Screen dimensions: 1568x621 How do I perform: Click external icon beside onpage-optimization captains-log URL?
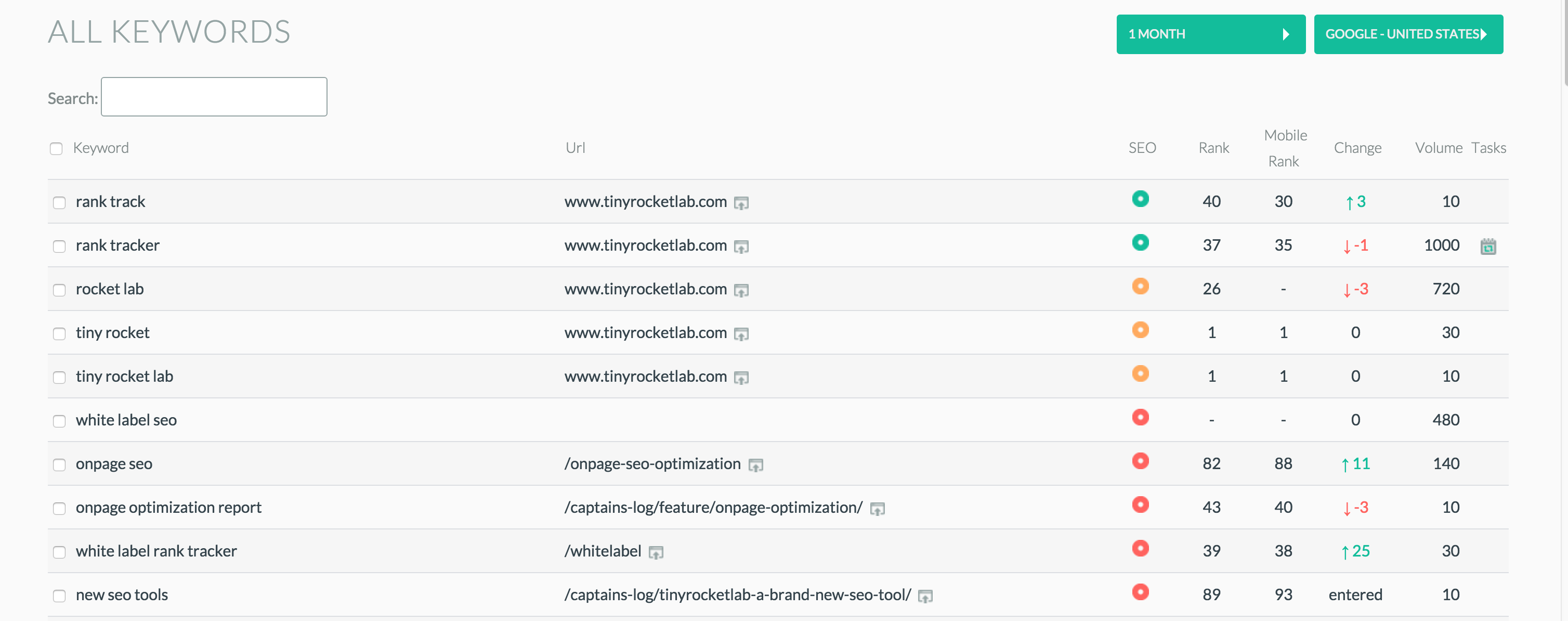click(x=877, y=509)
